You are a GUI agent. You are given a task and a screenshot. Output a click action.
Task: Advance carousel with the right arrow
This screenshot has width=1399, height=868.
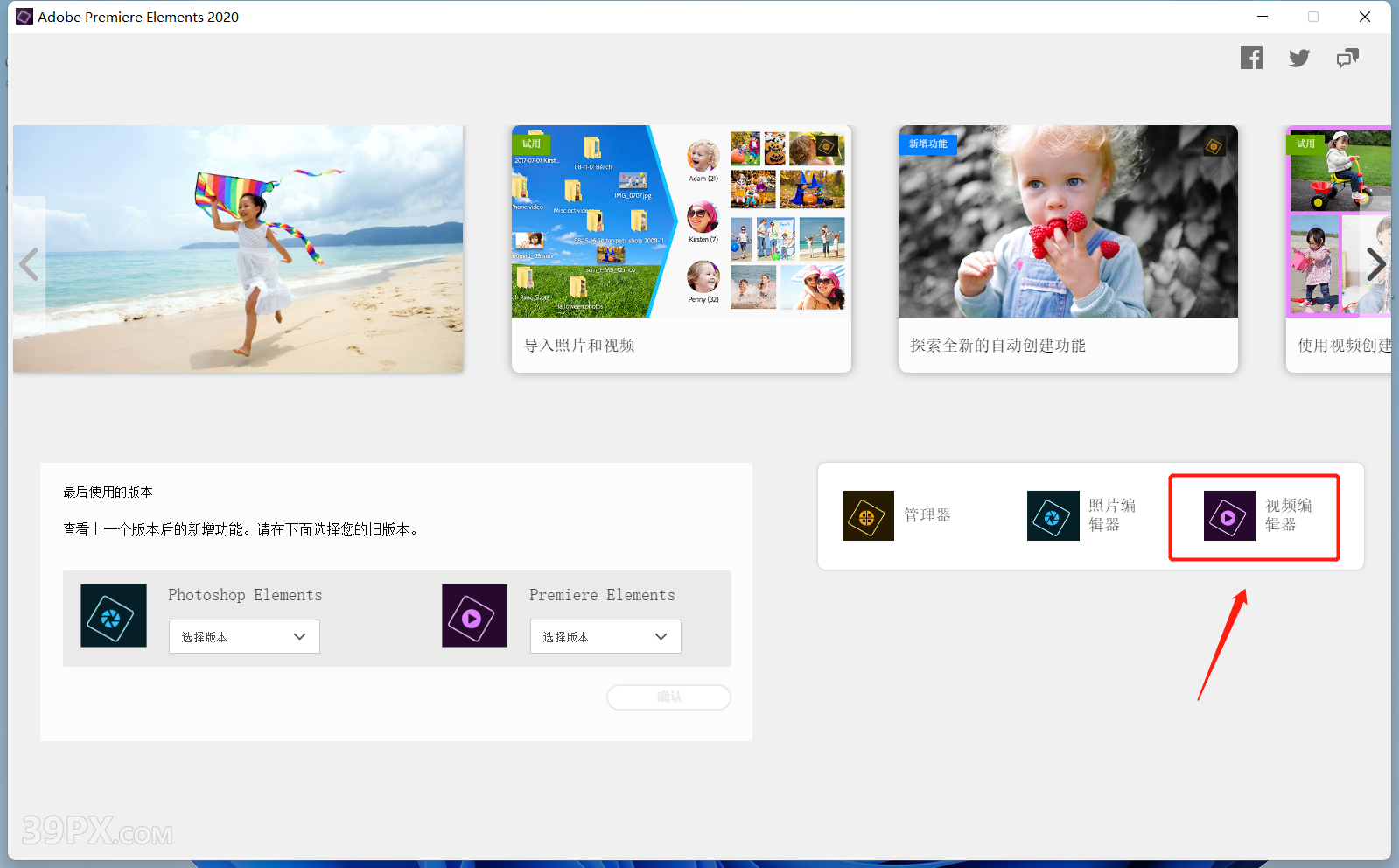click(1375, 264)
